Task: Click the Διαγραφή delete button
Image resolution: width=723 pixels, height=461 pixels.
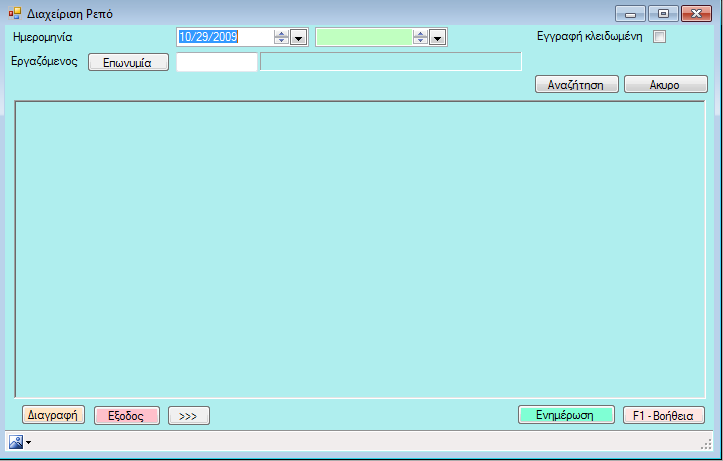Action: pyautogui.click(x=53, y=414)
